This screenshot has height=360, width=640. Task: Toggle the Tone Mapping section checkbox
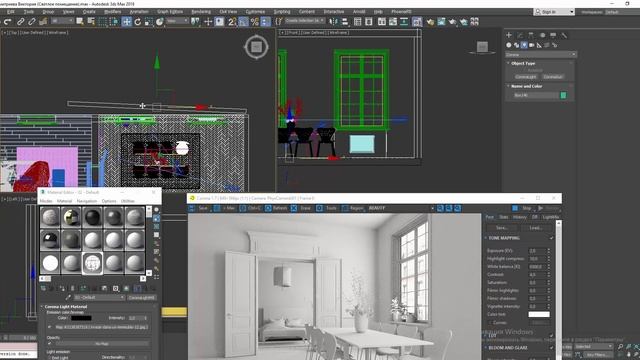click(x=551, y=238)
